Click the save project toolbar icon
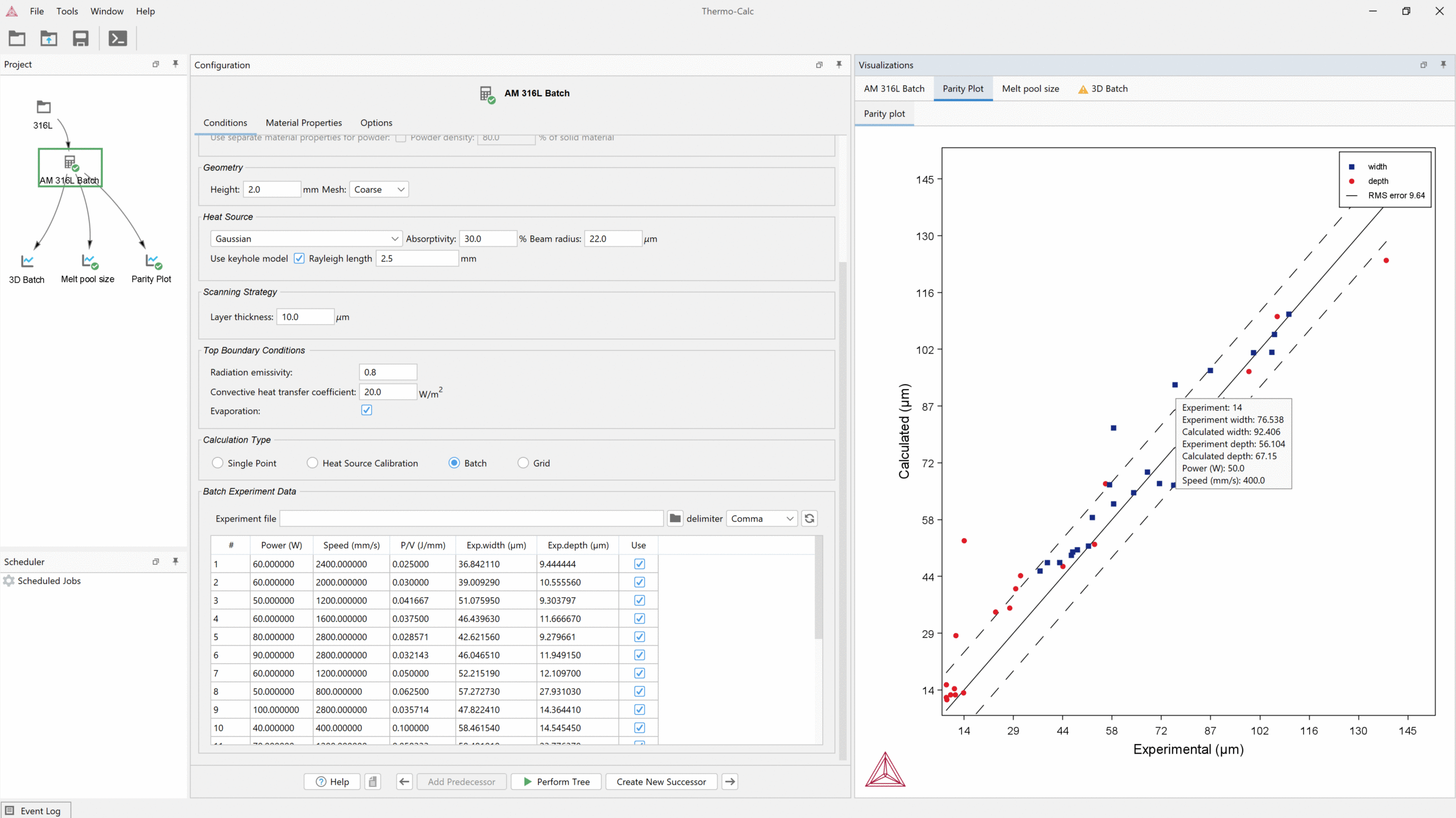This screenshot has width=1456, height=818. coord(81,39)
